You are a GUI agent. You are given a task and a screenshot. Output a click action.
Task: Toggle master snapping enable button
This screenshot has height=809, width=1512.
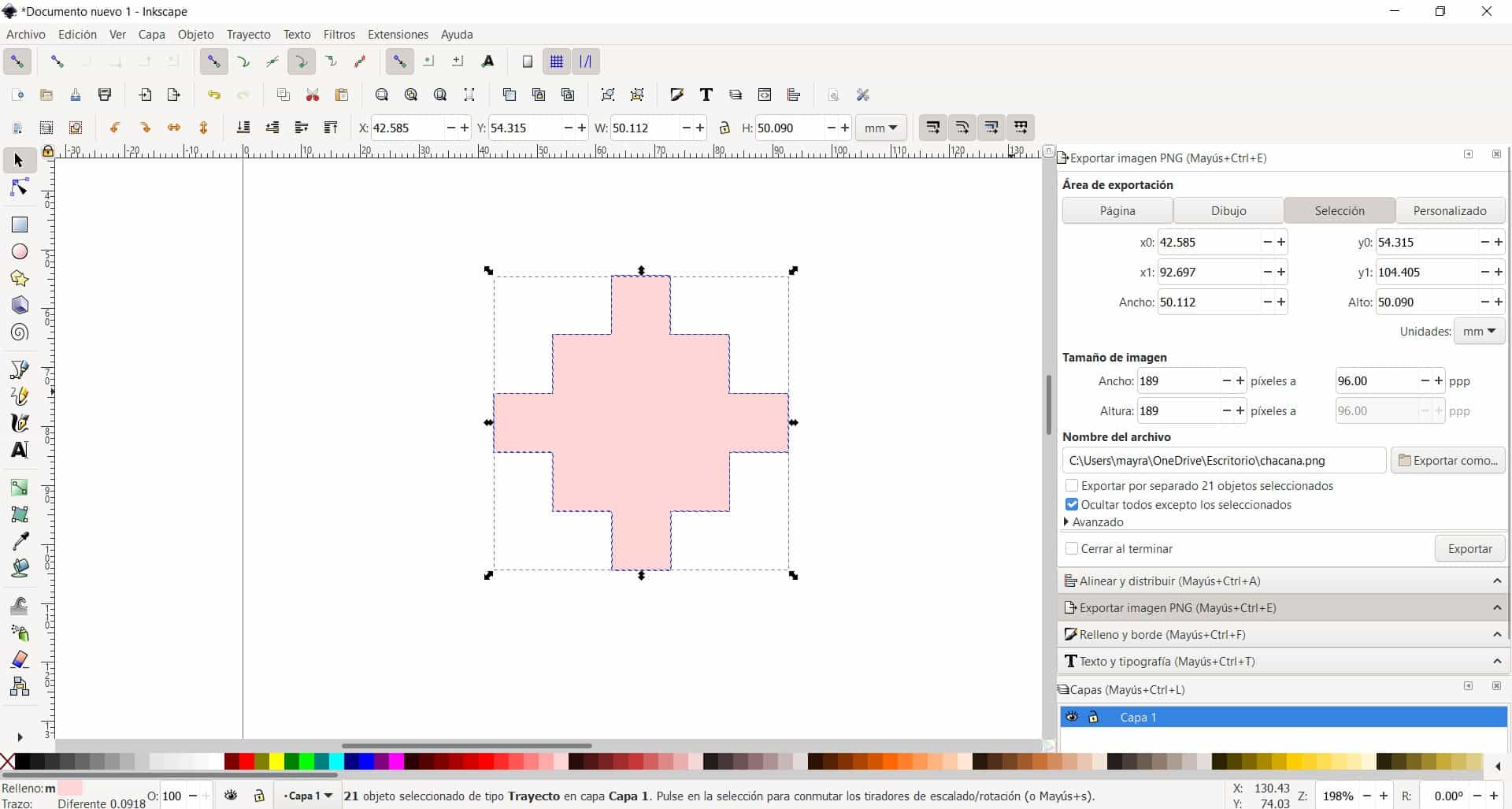click(x=17, y=61)
